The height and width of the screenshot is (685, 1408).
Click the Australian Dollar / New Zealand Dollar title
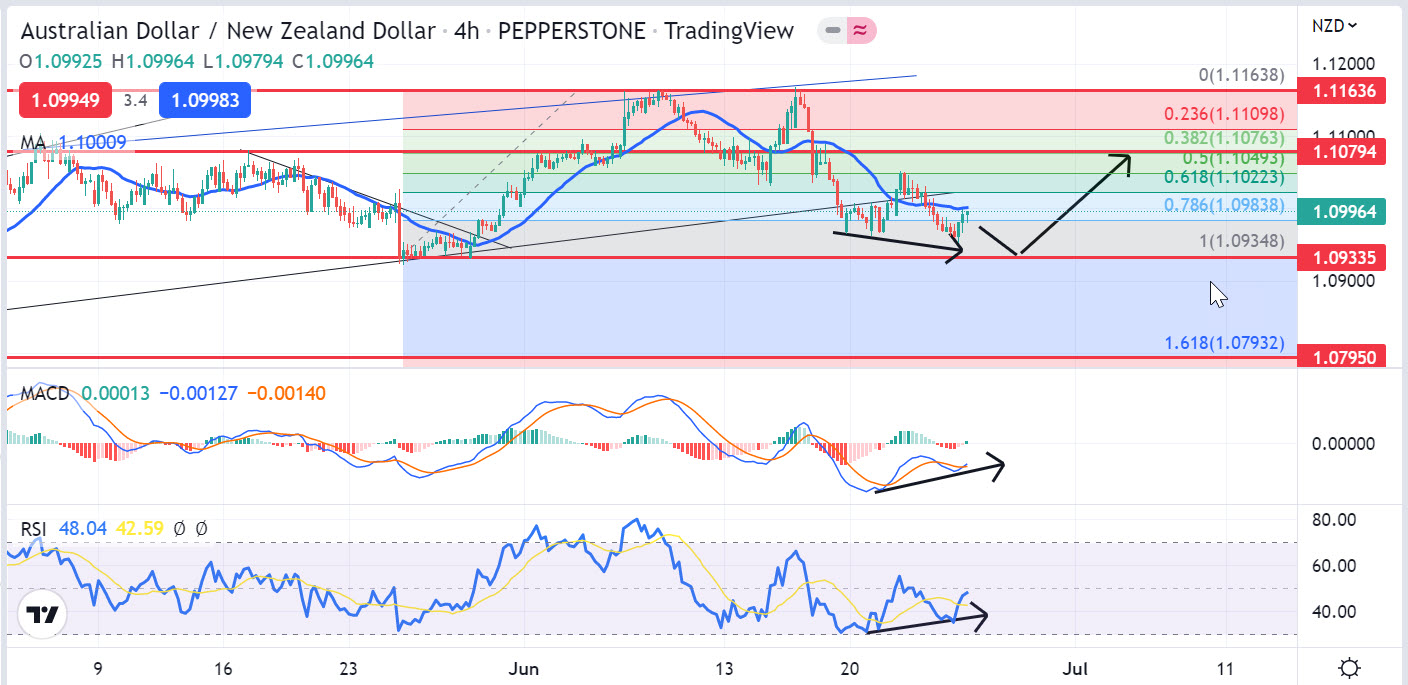tap(228, 31)
